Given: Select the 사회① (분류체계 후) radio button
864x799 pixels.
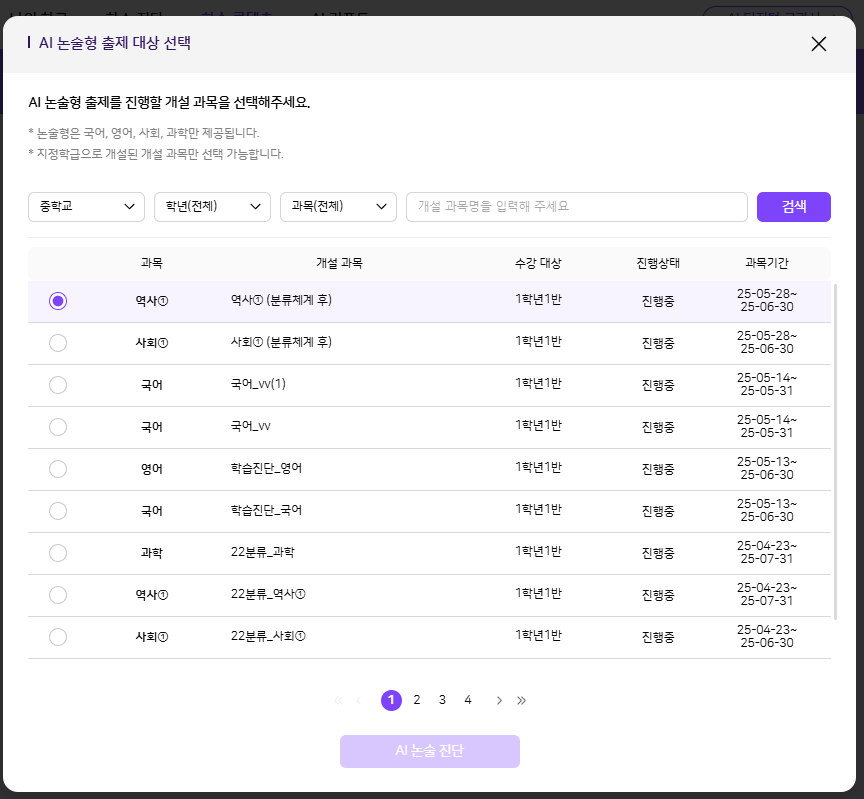Looking at the screenshot, I should 58,343.
